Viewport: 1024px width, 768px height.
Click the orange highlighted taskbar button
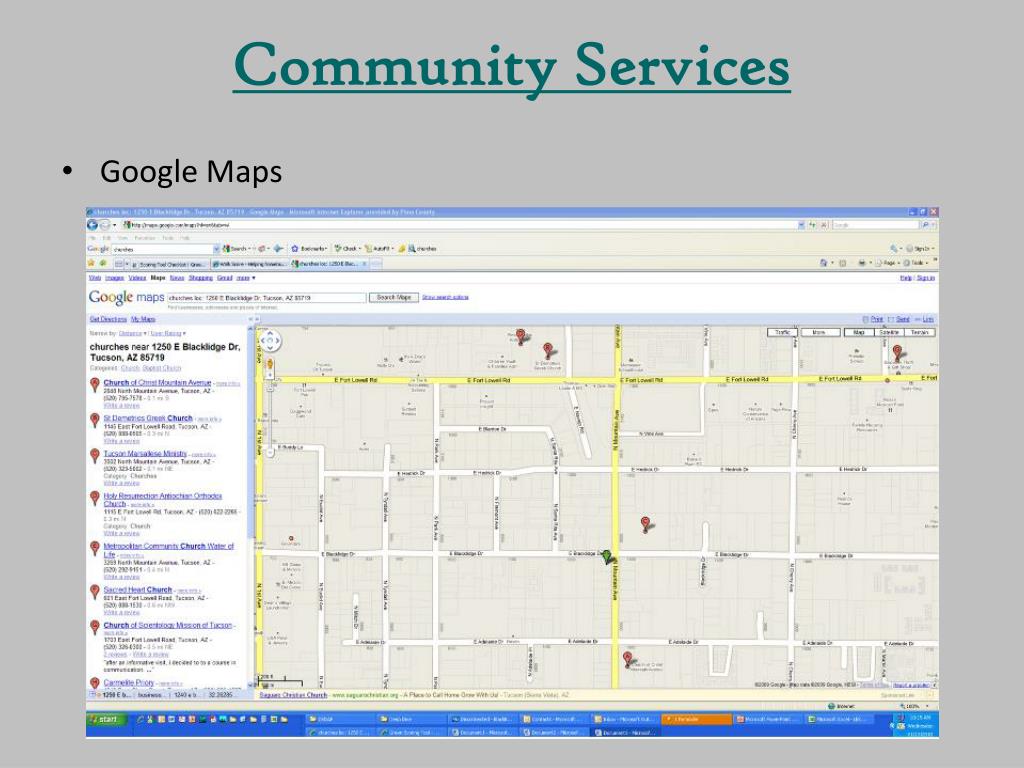696,719
